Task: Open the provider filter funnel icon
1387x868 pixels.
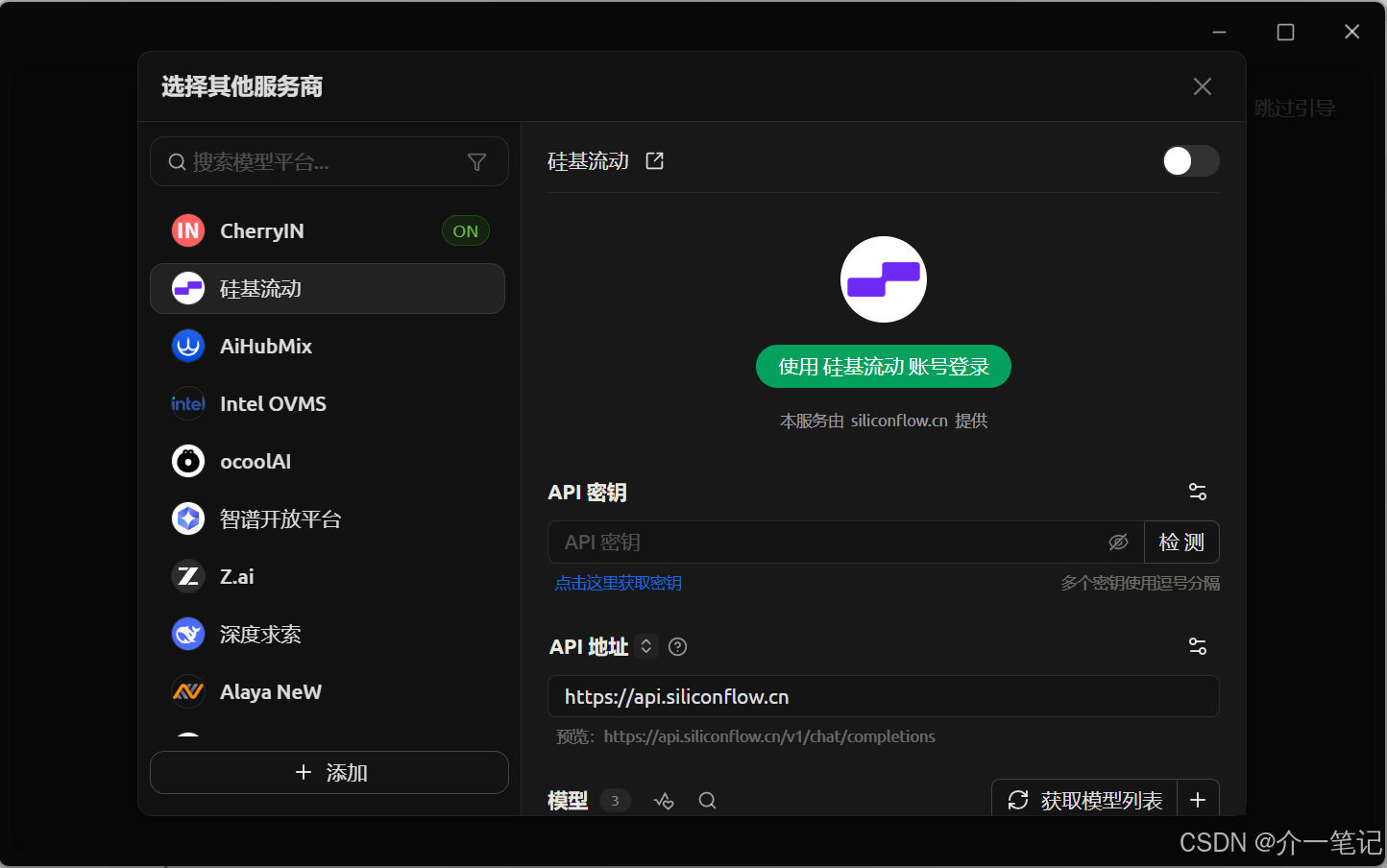Action: 476,162
